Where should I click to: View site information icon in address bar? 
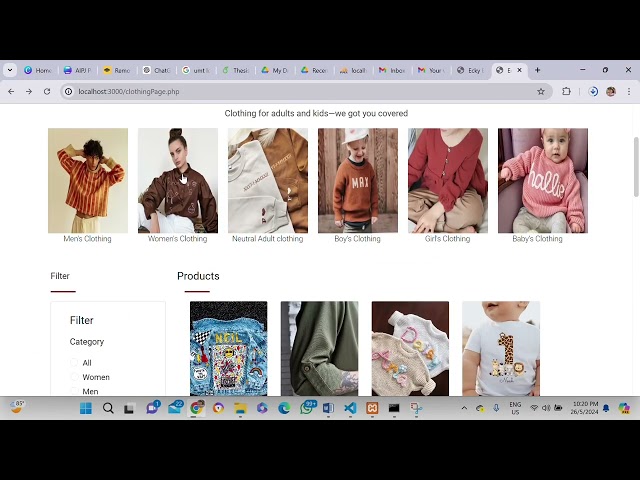point(69,91)
